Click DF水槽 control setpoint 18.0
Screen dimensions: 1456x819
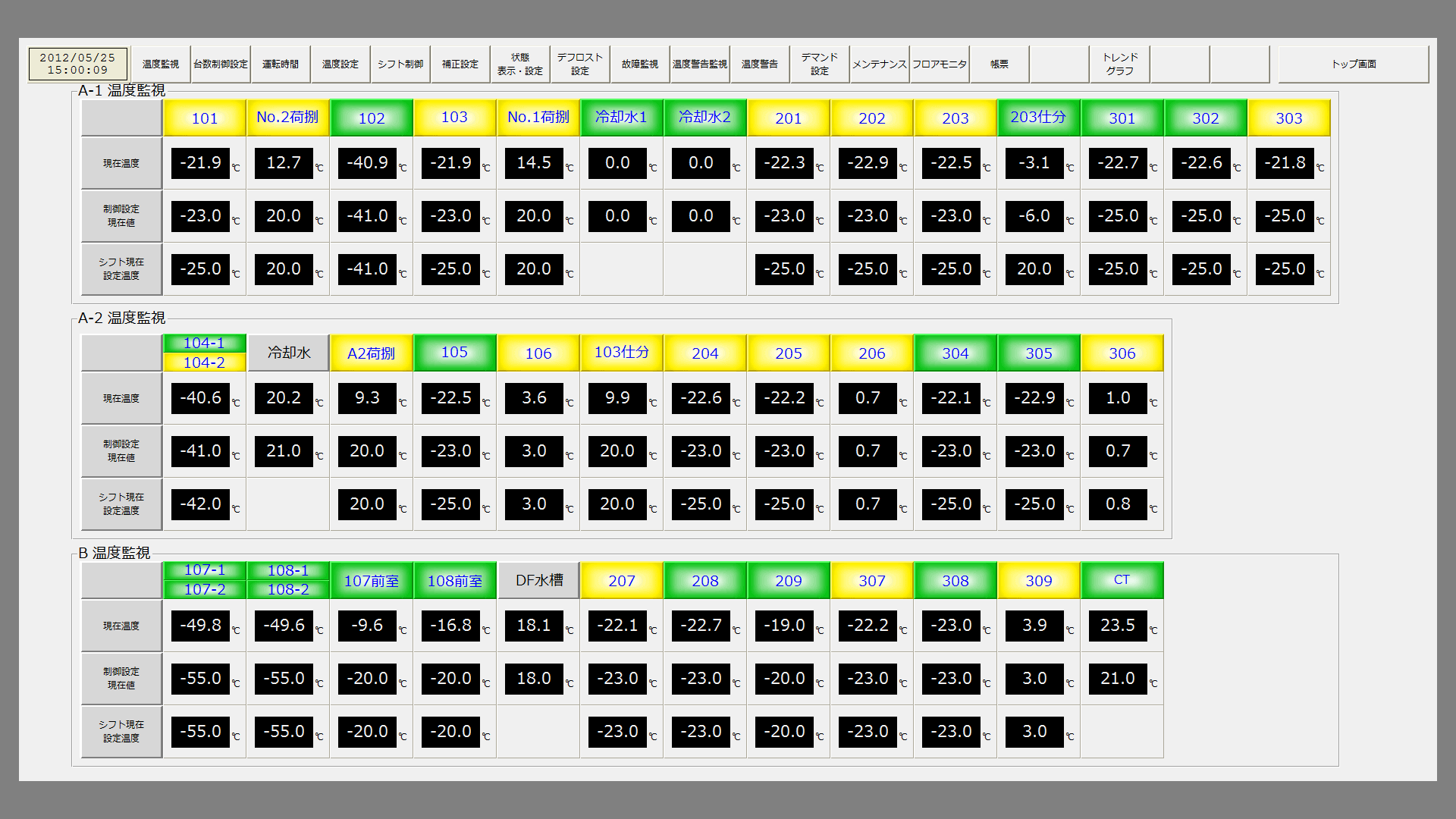(534, 679)
